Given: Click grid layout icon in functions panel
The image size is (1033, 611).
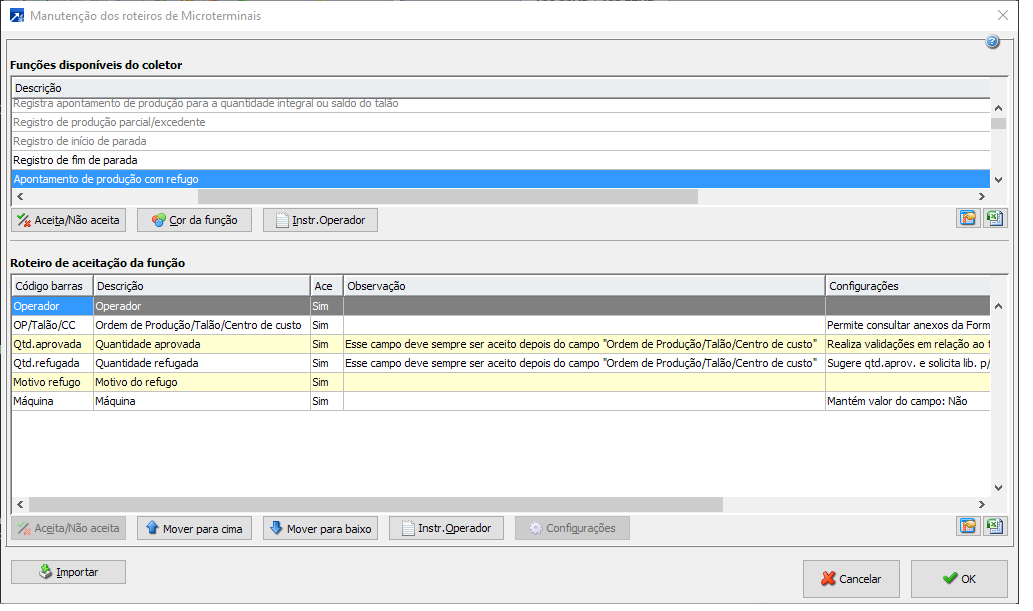Looking at the screenshot, I should point(967,219).
